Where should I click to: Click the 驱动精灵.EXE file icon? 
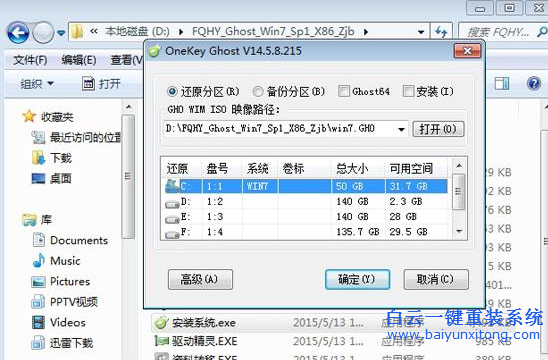click(161, 341)
